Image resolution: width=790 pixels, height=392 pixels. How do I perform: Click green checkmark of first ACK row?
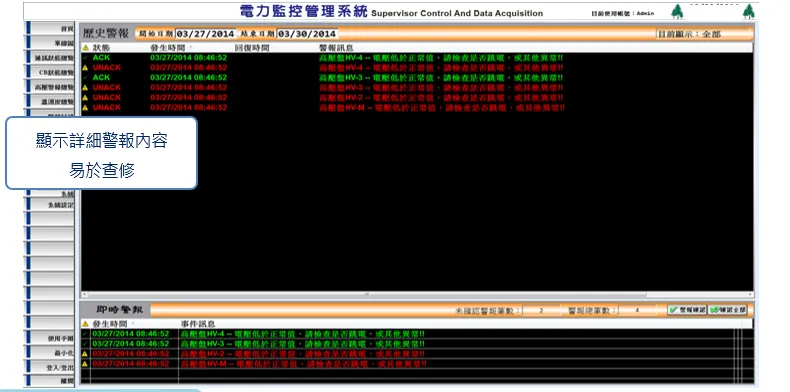85,58
